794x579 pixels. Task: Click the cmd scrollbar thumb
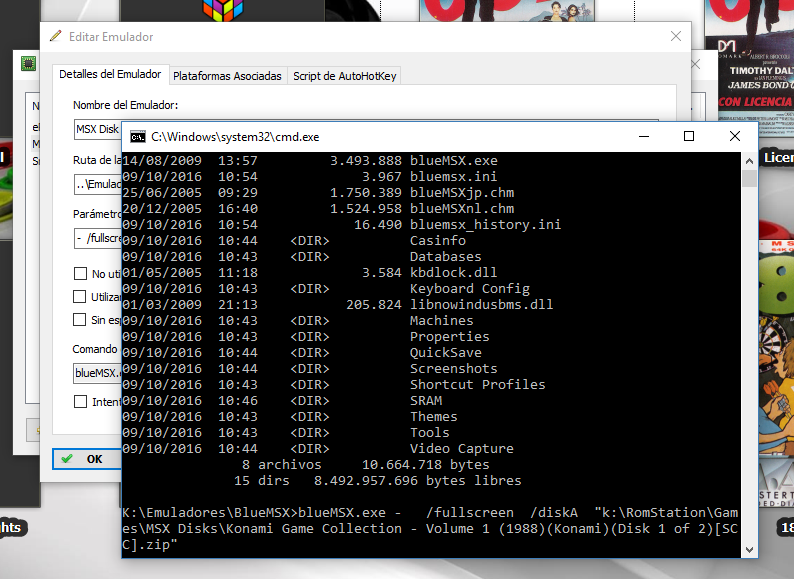[x=749, y=178]
